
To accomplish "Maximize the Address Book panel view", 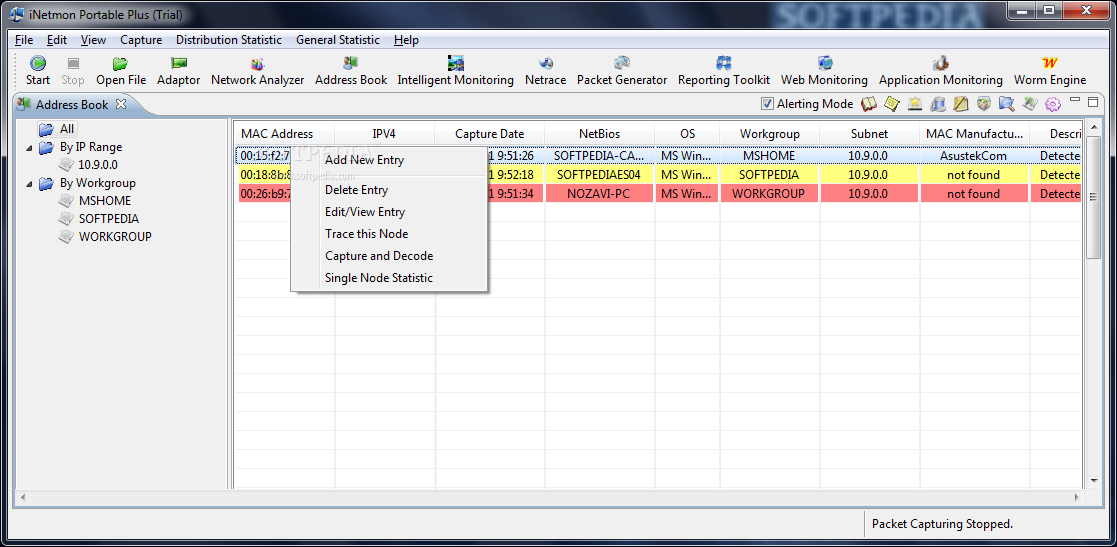I will pos(1093,101).
